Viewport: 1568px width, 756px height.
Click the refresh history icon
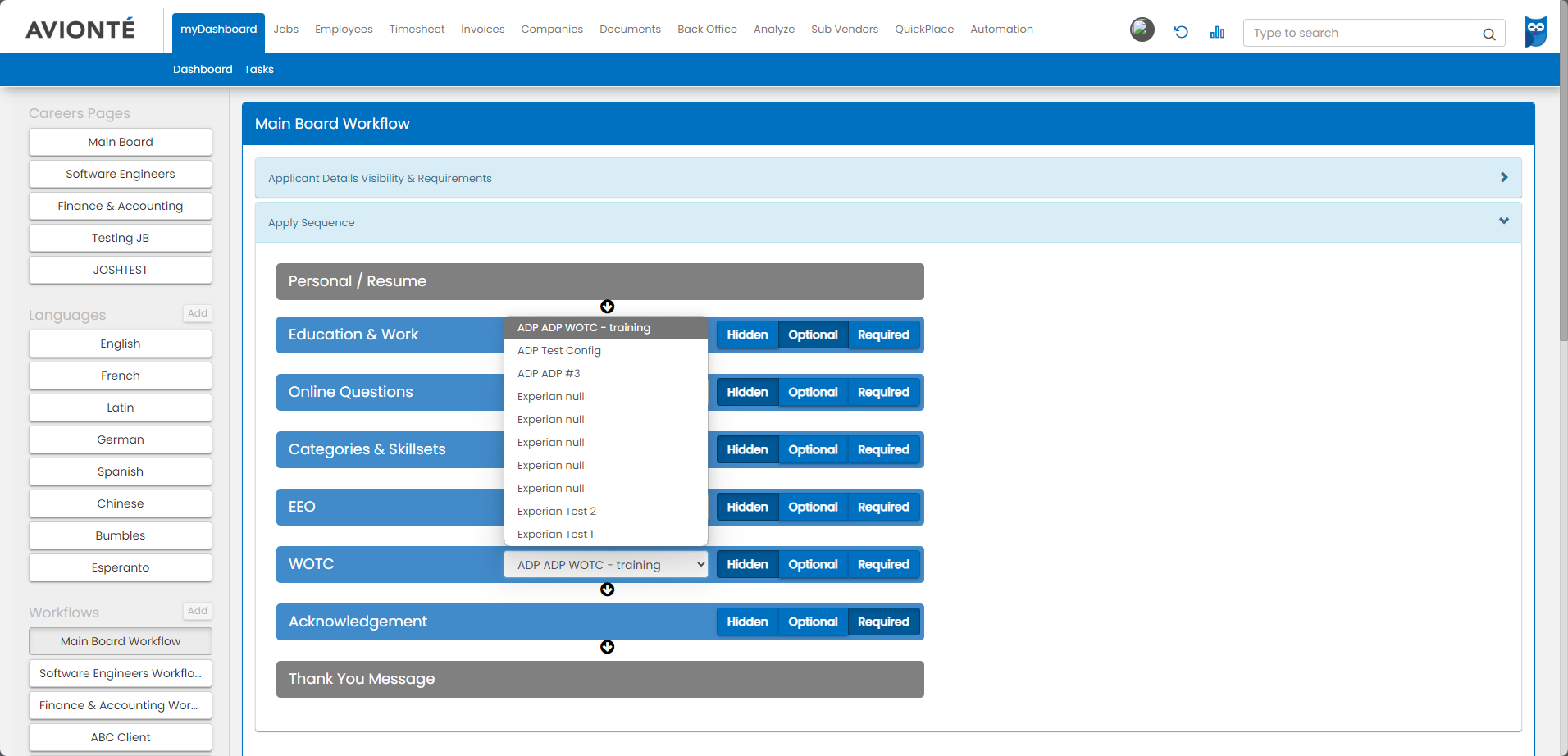(1181, 32)
